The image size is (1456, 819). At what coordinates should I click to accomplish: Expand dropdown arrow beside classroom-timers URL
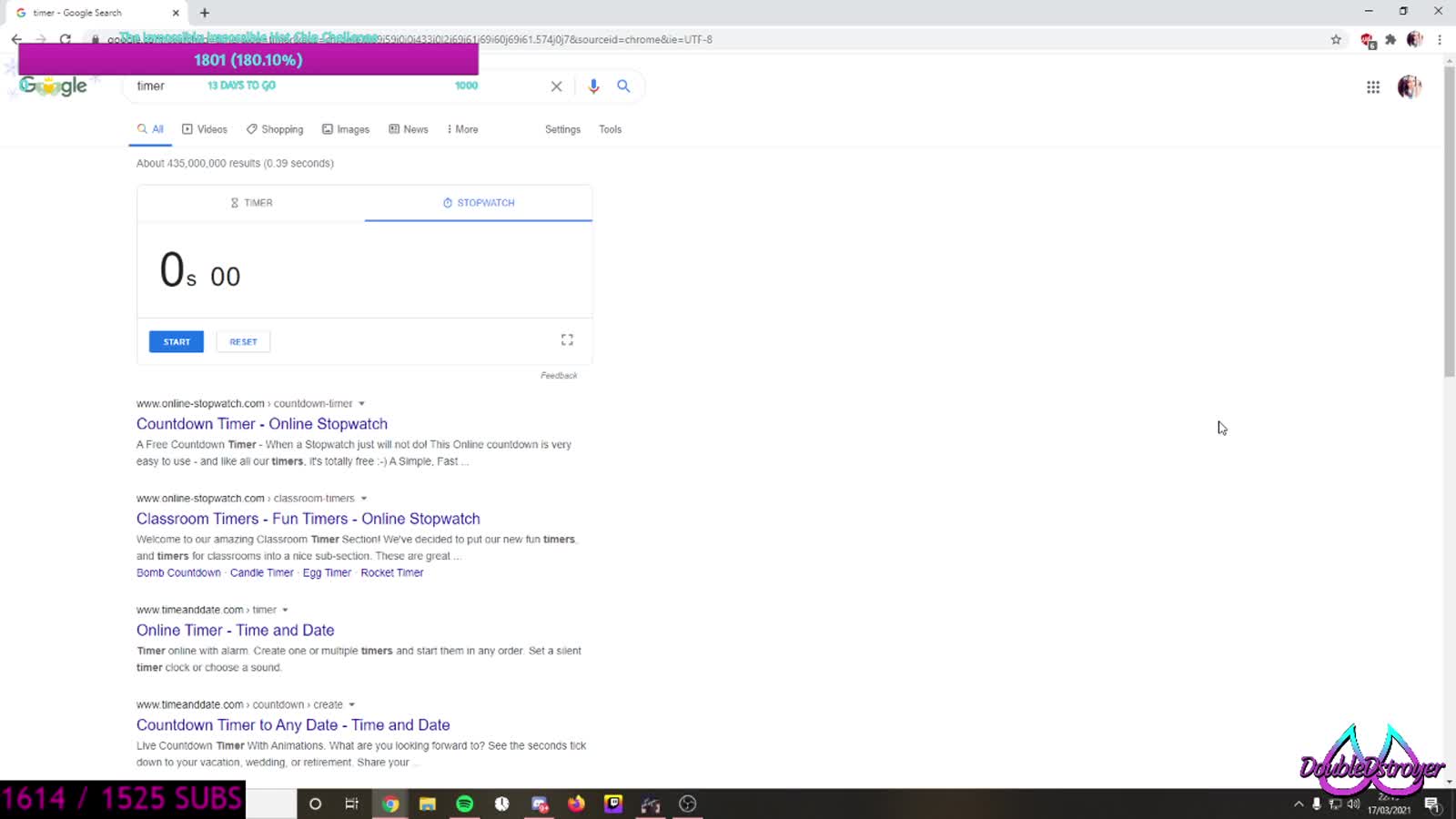(x=364, y=499)
